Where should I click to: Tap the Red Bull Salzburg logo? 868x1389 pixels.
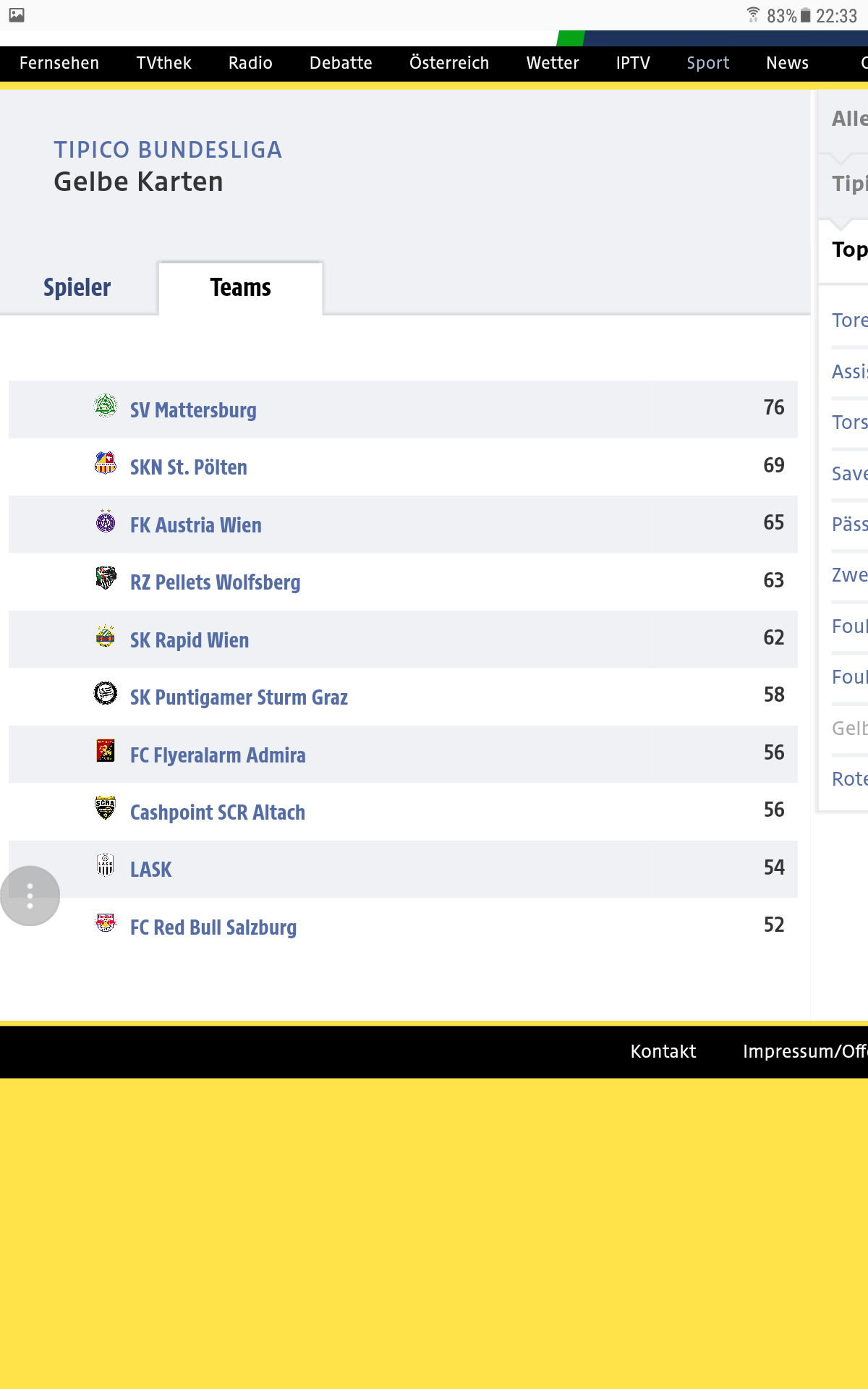106,923
